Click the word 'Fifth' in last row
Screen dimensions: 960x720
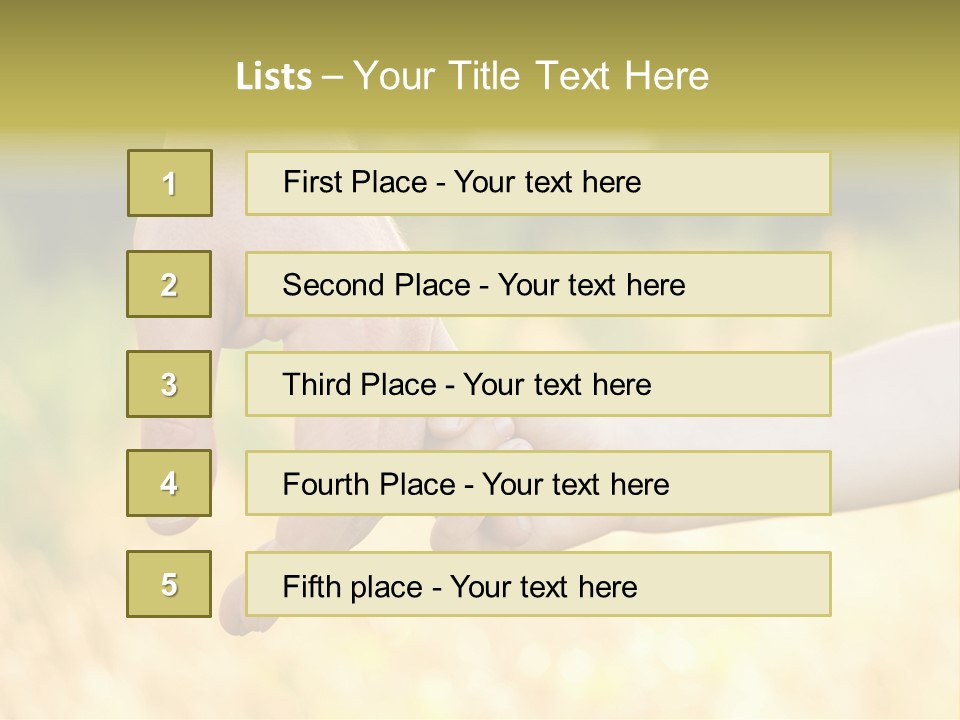[312, 586]
